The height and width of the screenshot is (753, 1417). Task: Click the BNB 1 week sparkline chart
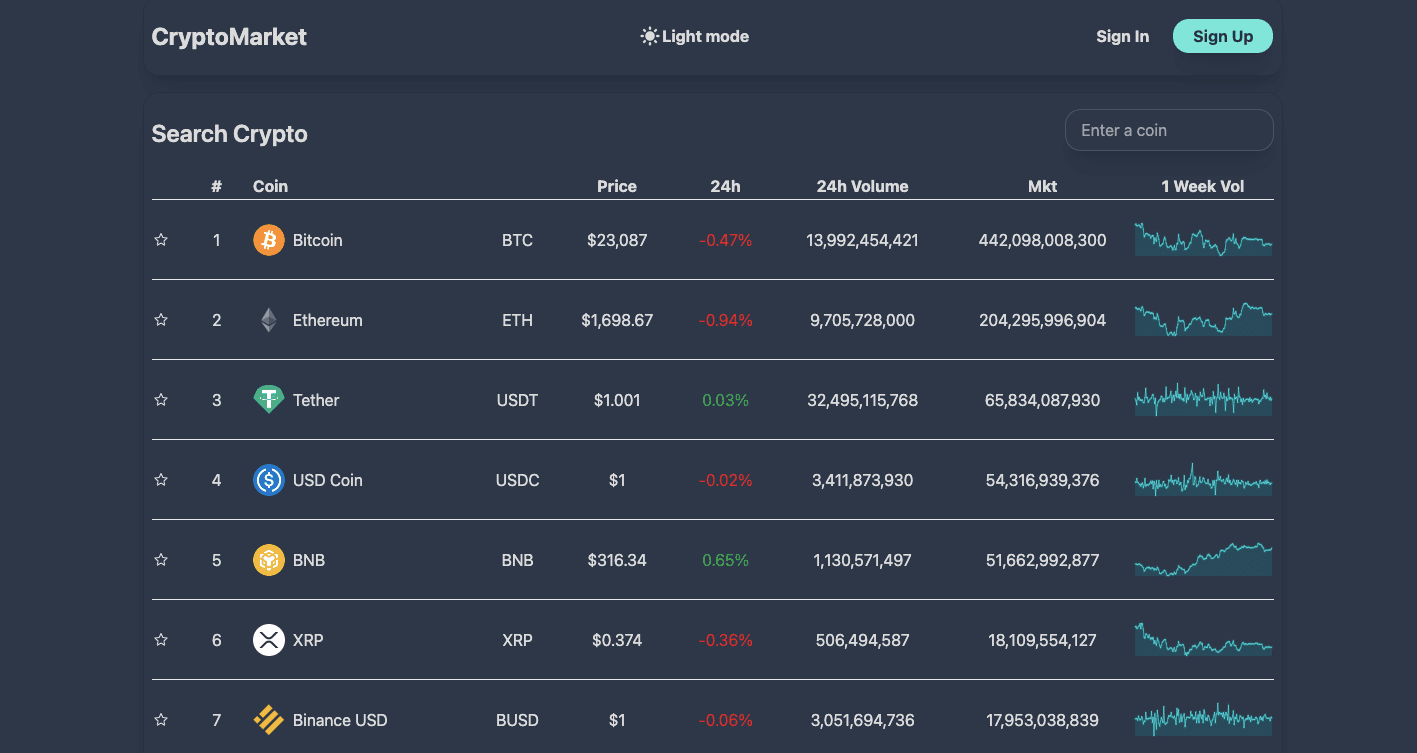1203,560
